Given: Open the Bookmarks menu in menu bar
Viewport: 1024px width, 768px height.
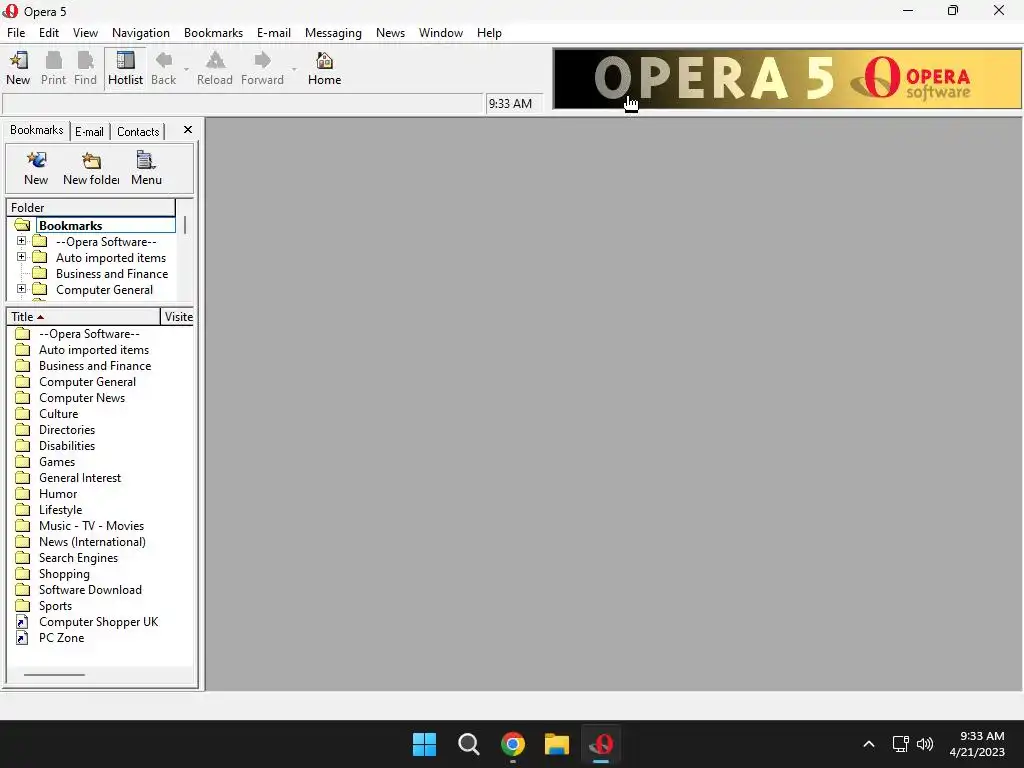Looking at the screenshot, I should 213,33.
